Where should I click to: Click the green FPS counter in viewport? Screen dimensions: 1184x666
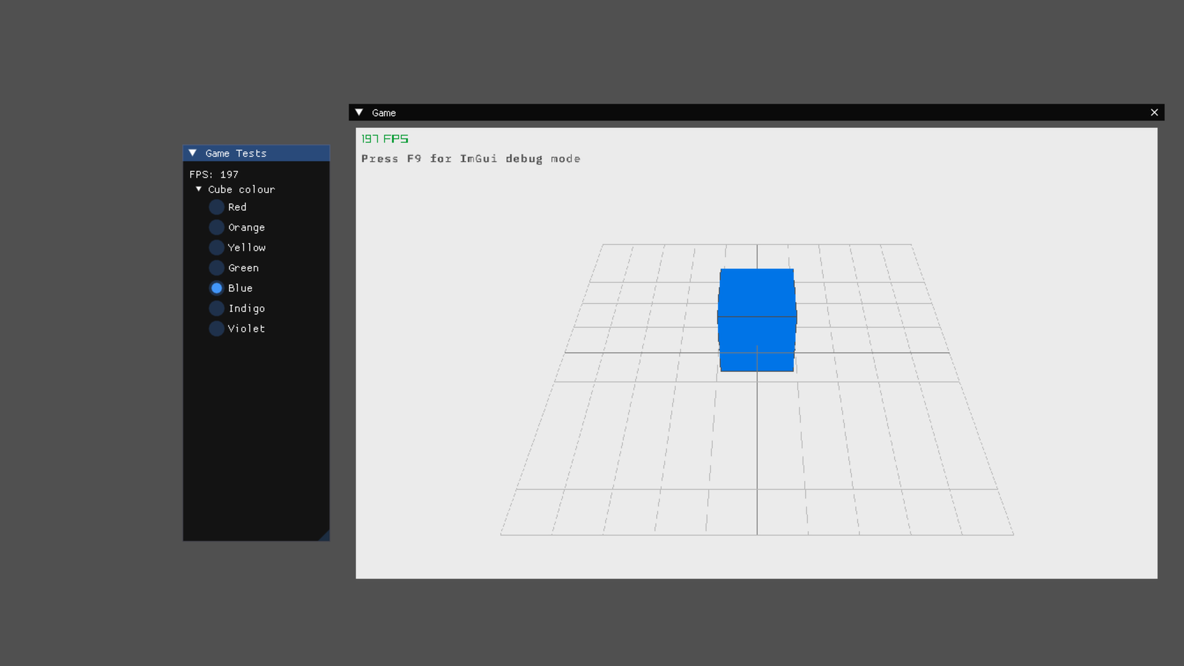pyautogui.click(x=385, y=139)
